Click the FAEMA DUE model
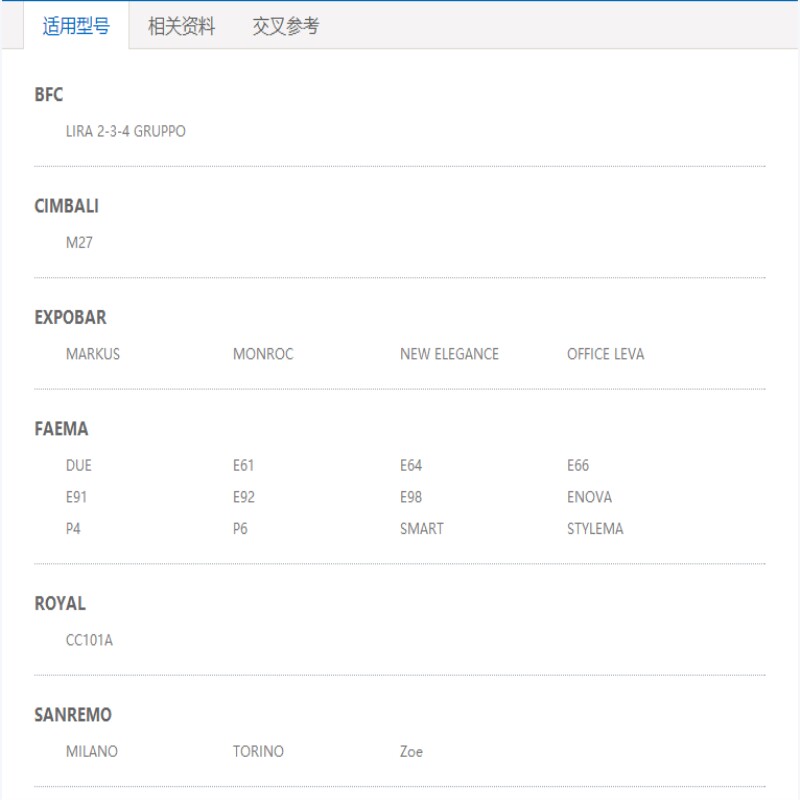The image size is (800, 800). coord(79,465)
